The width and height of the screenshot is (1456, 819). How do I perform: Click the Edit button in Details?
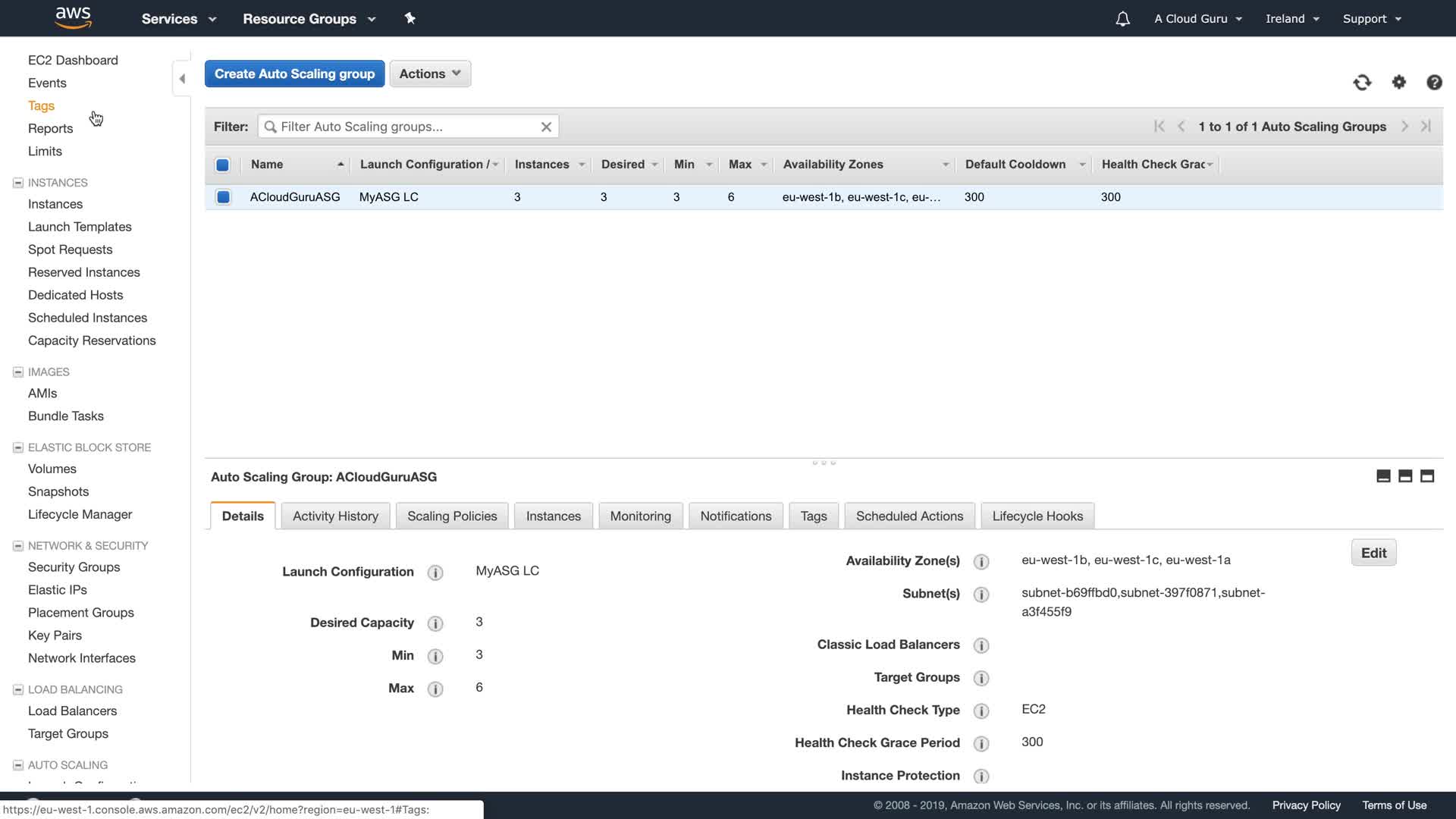point(1373,553)
